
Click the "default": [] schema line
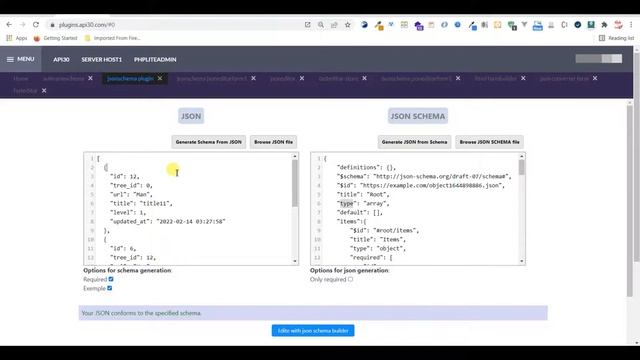click(360, 212)
